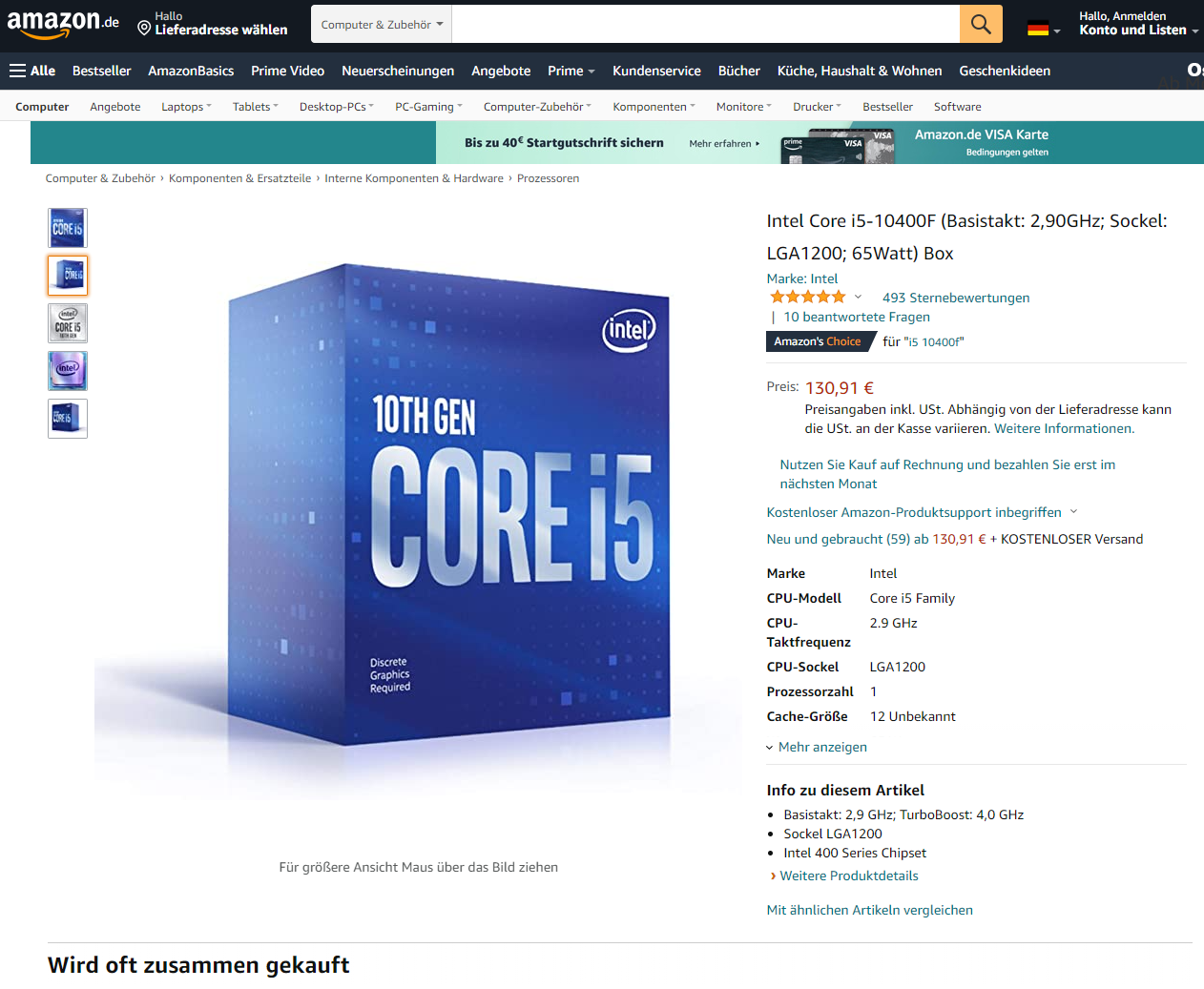Open the Amazon.de home logo
The width and height of the screenshot is (1204, 989).
[63, 24]
